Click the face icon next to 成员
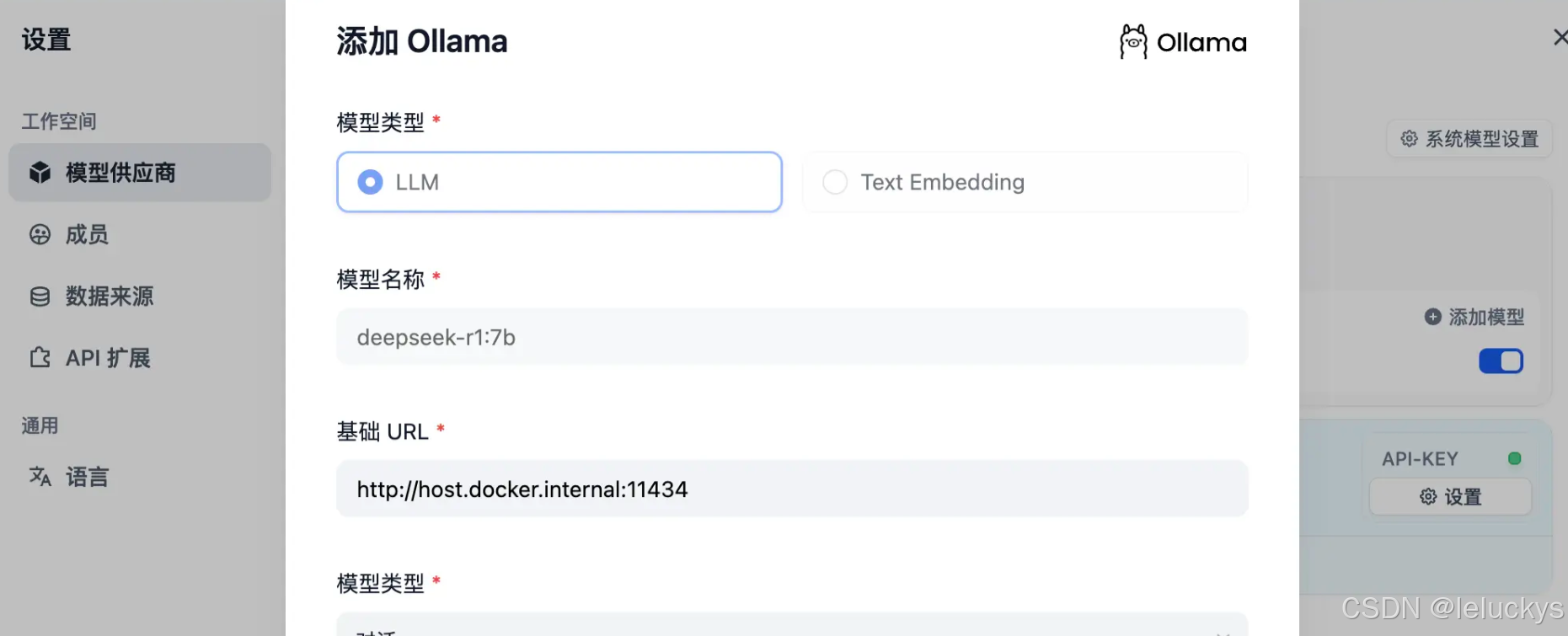The image size is (1568, 636). click(40, 234)
